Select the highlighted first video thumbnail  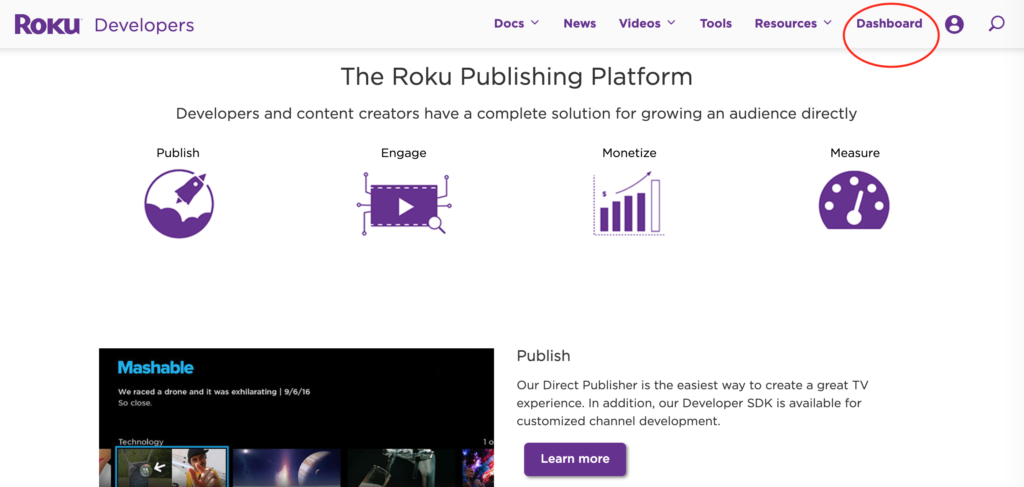click(172, 468)
